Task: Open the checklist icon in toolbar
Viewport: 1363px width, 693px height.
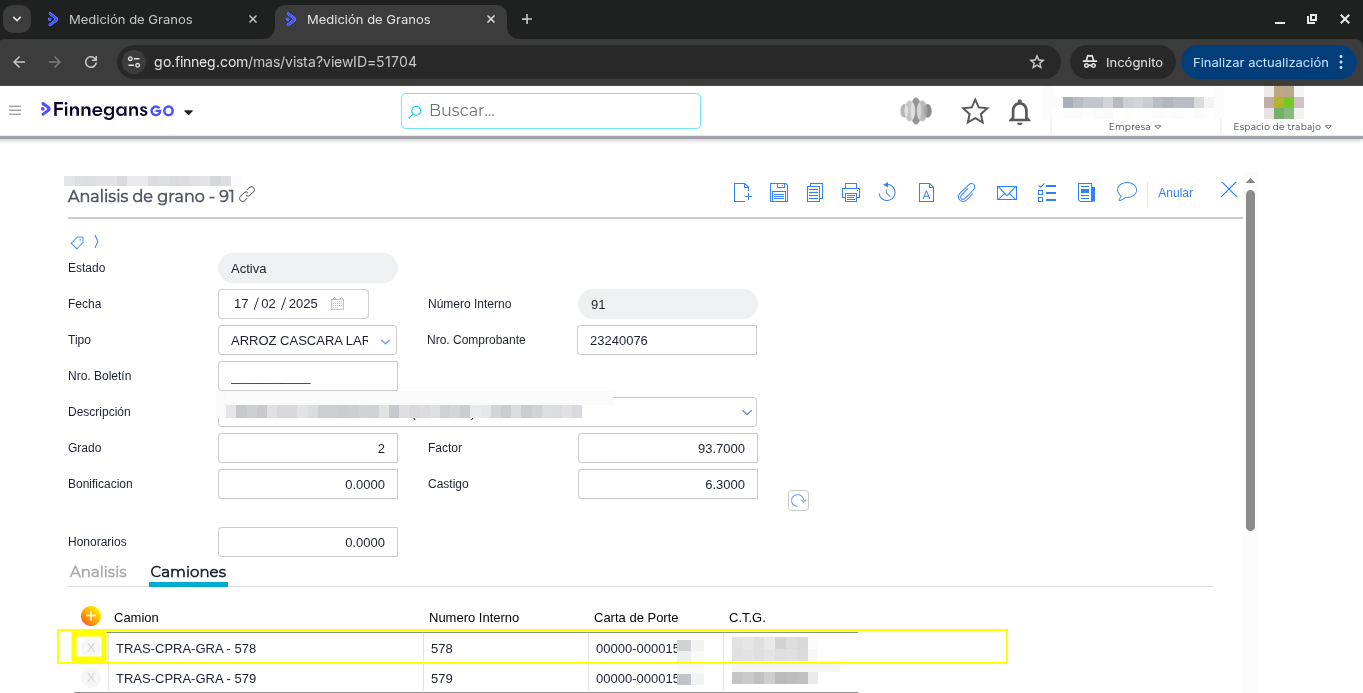Action: 1047,193
